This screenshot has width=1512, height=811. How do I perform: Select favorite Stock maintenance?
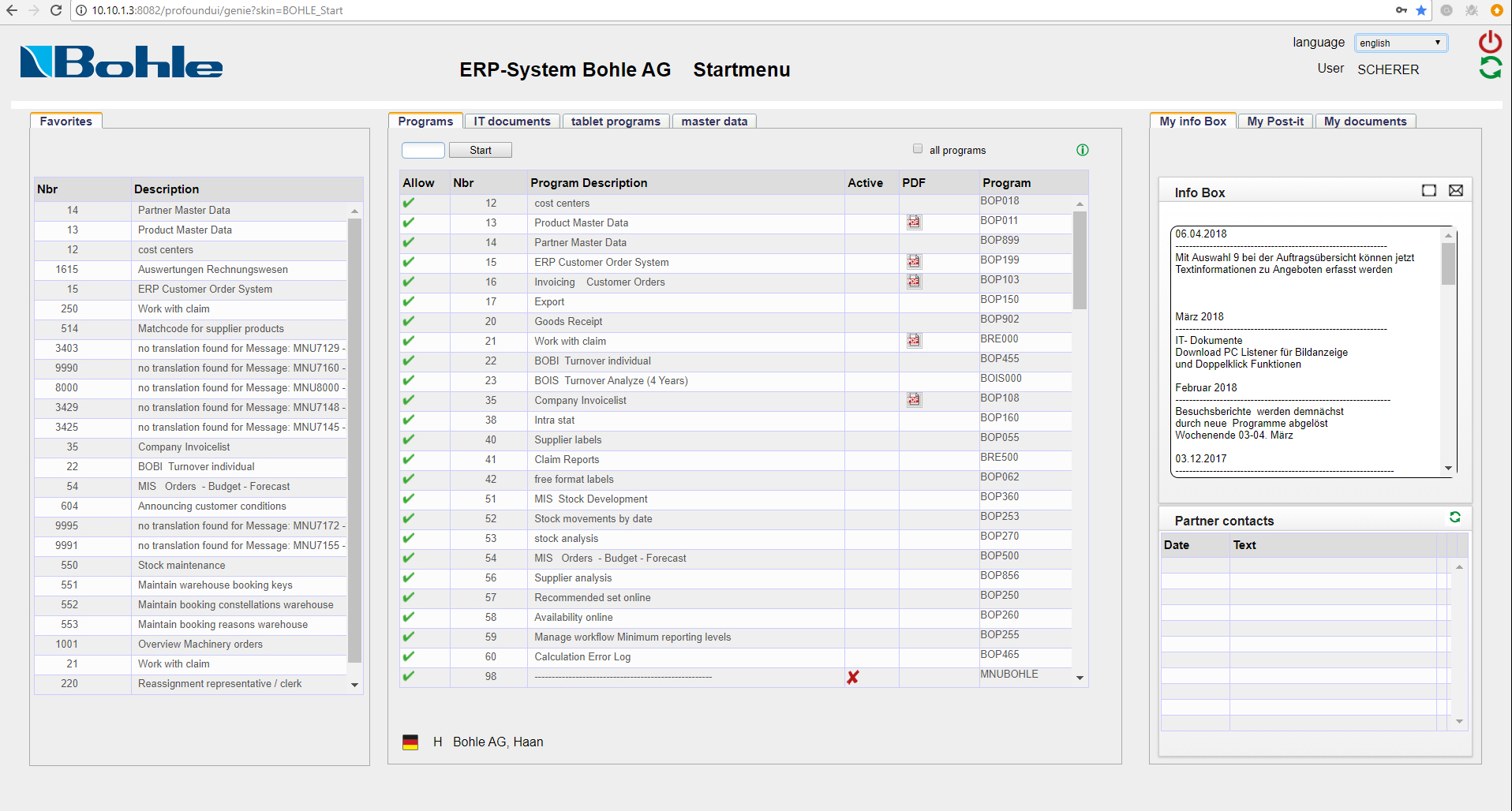coord(191,566)
